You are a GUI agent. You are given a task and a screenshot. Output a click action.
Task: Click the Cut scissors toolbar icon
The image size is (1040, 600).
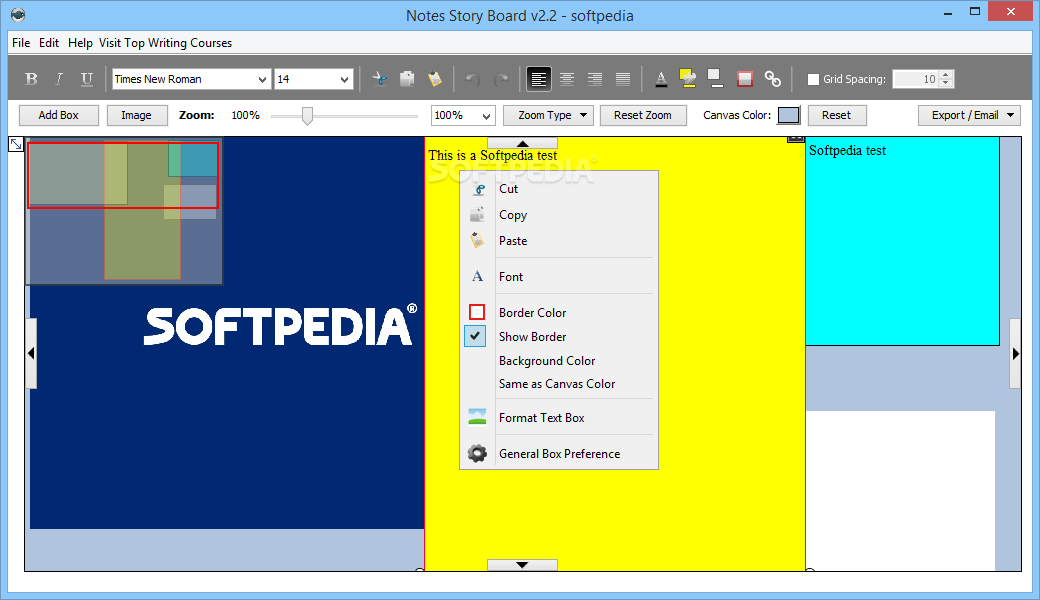click(379, 79)
